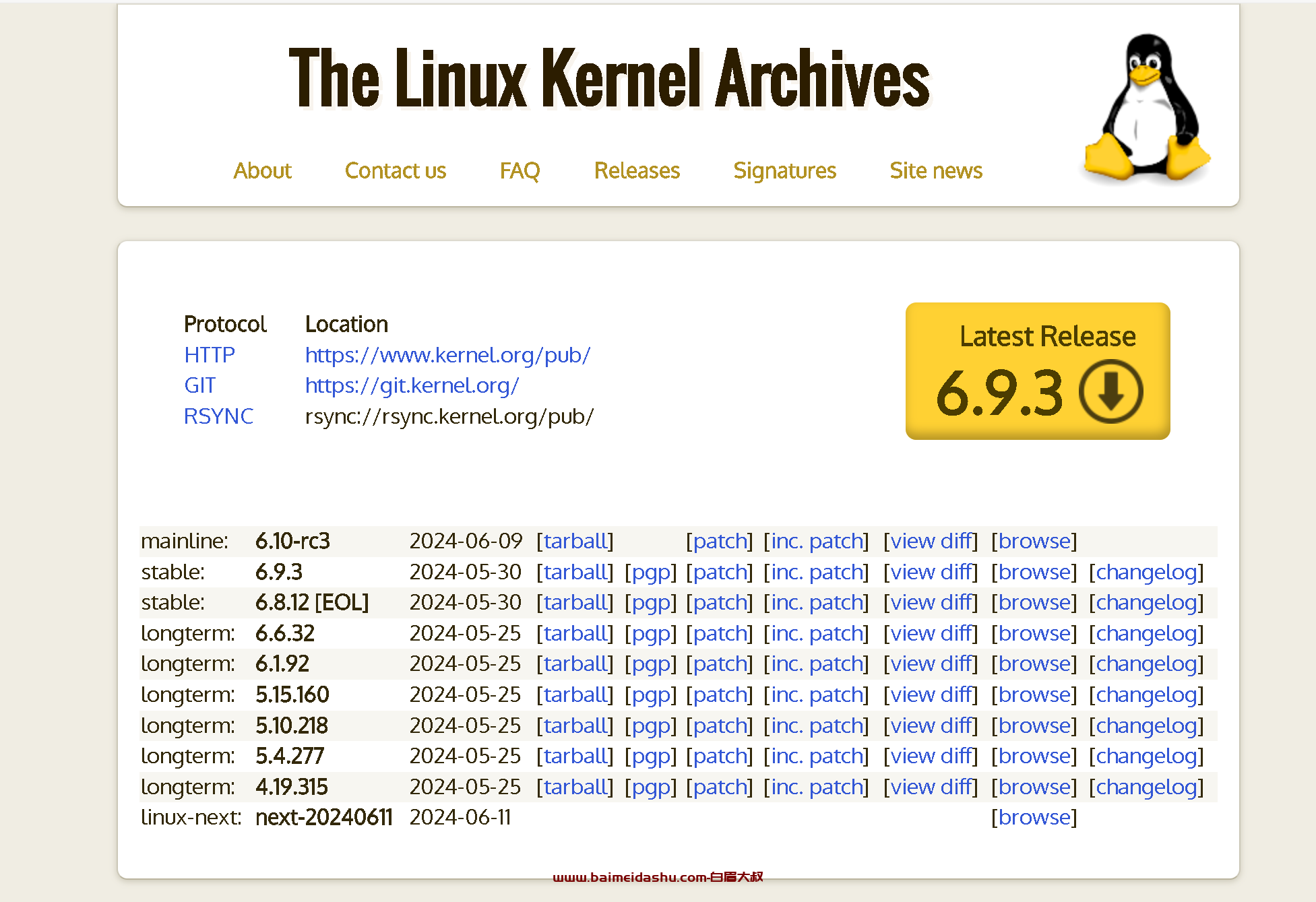Open changelog for 6.8.12 [EOL]

(x=1146, y=602)
